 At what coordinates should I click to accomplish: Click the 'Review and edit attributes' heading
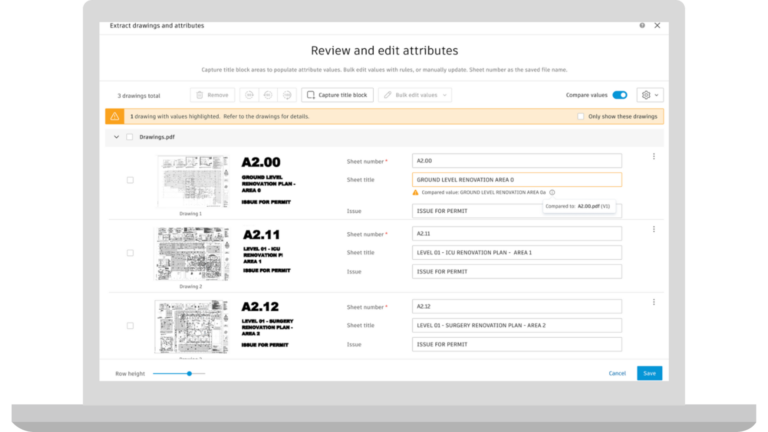[x=384, y=50]
